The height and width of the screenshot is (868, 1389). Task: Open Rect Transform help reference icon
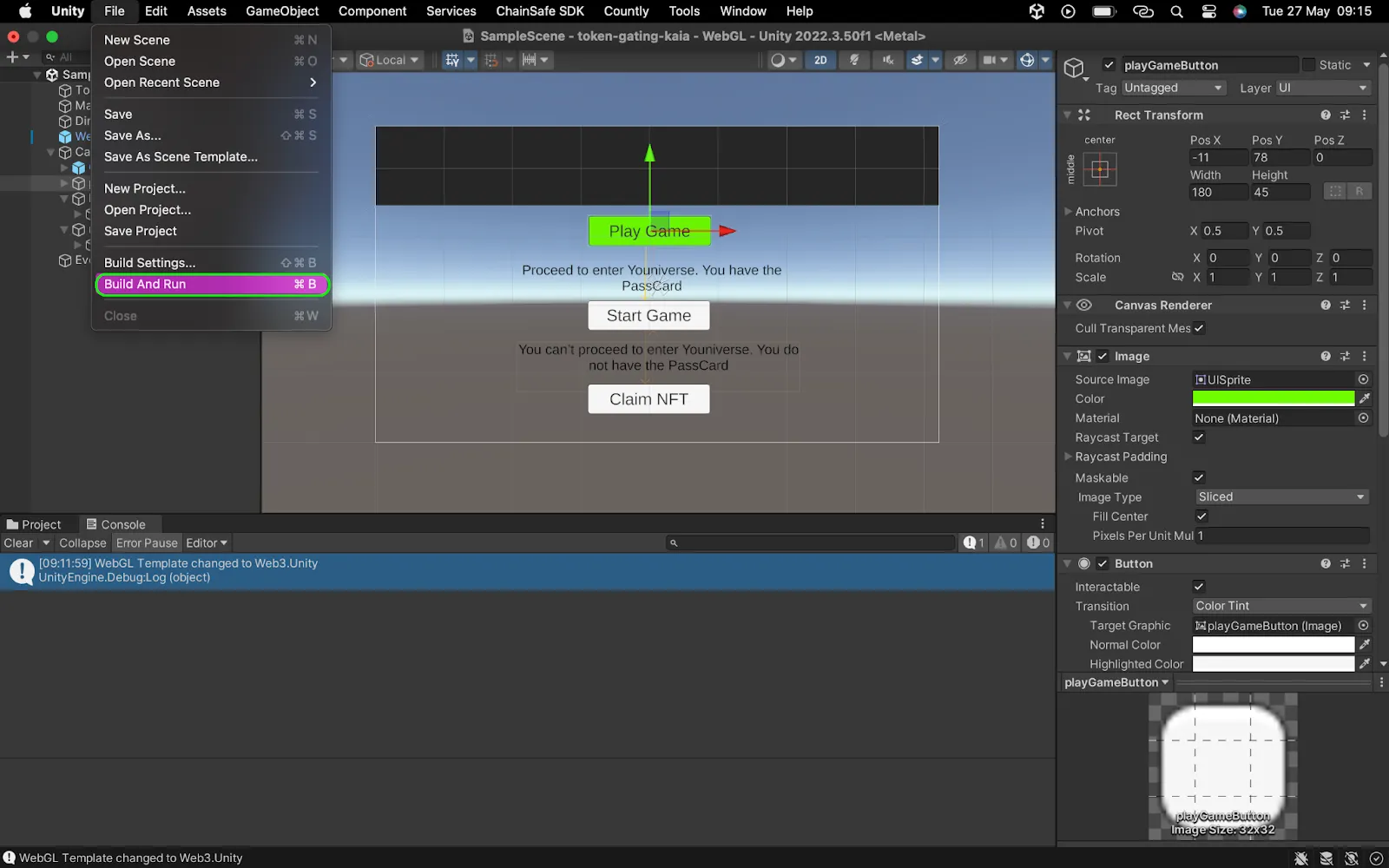click(1325, 115)
